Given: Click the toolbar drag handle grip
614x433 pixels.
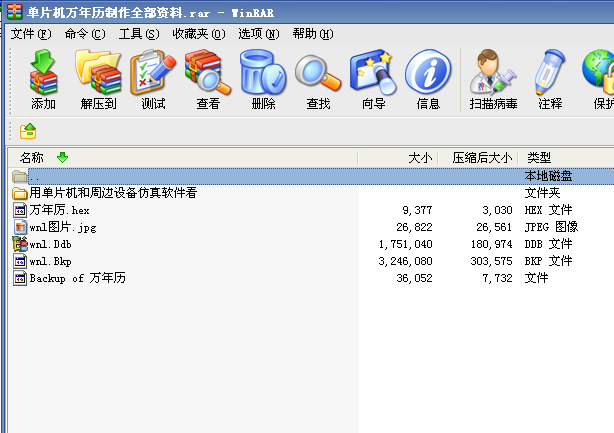Looking at the screenshot, I should click(x=11, y=80).
